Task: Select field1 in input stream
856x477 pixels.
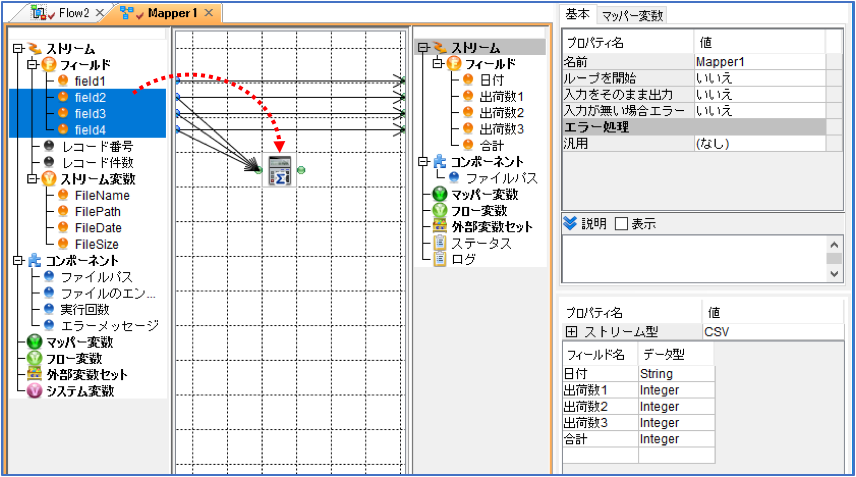Action: coord(90,81)
